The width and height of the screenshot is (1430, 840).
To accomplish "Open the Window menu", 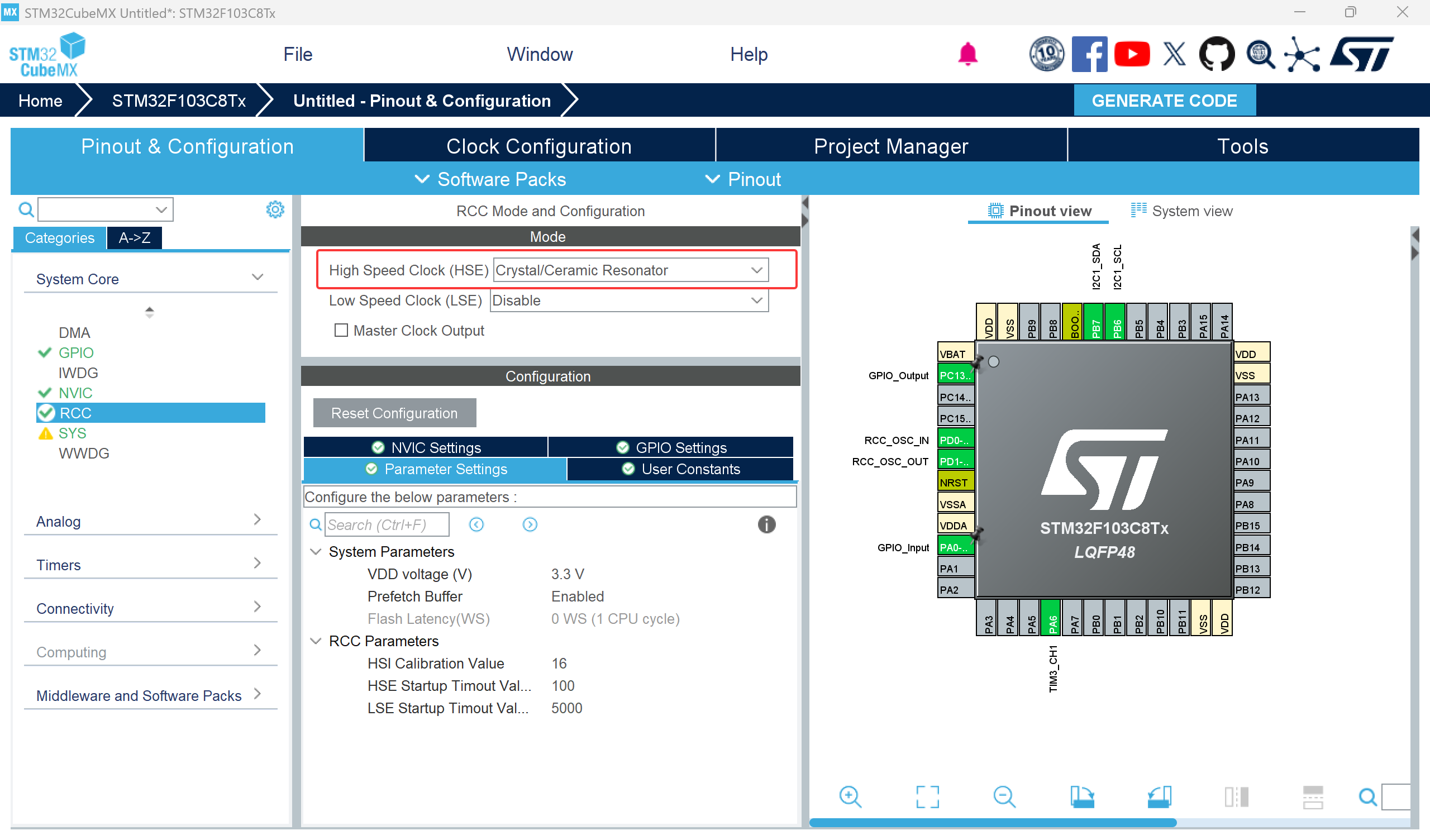I will (x=540, y=55).
